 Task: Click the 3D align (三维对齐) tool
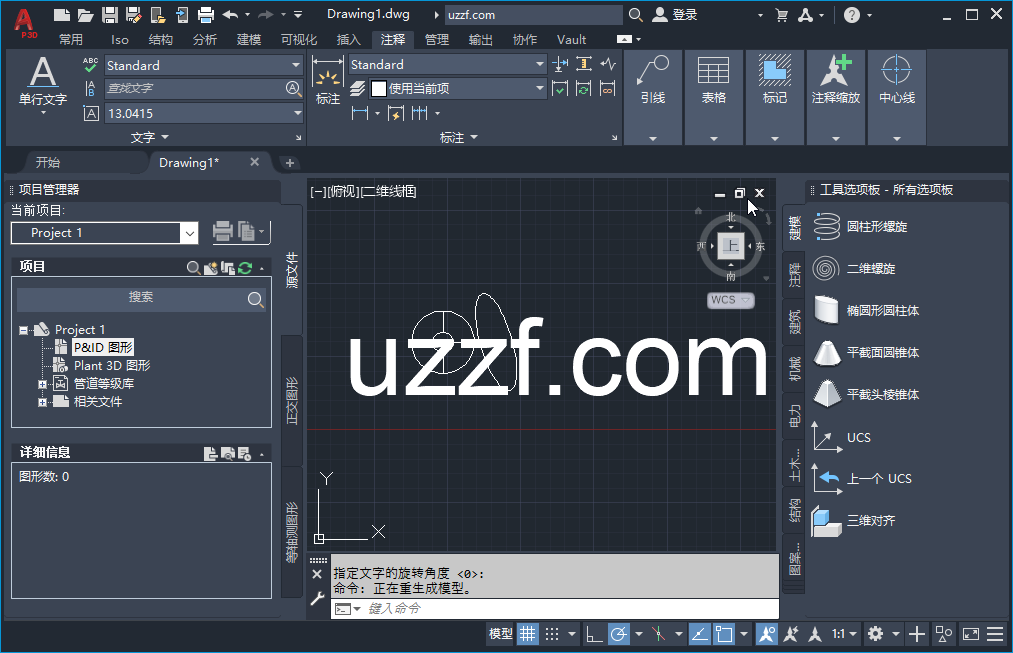pos(854,521)
